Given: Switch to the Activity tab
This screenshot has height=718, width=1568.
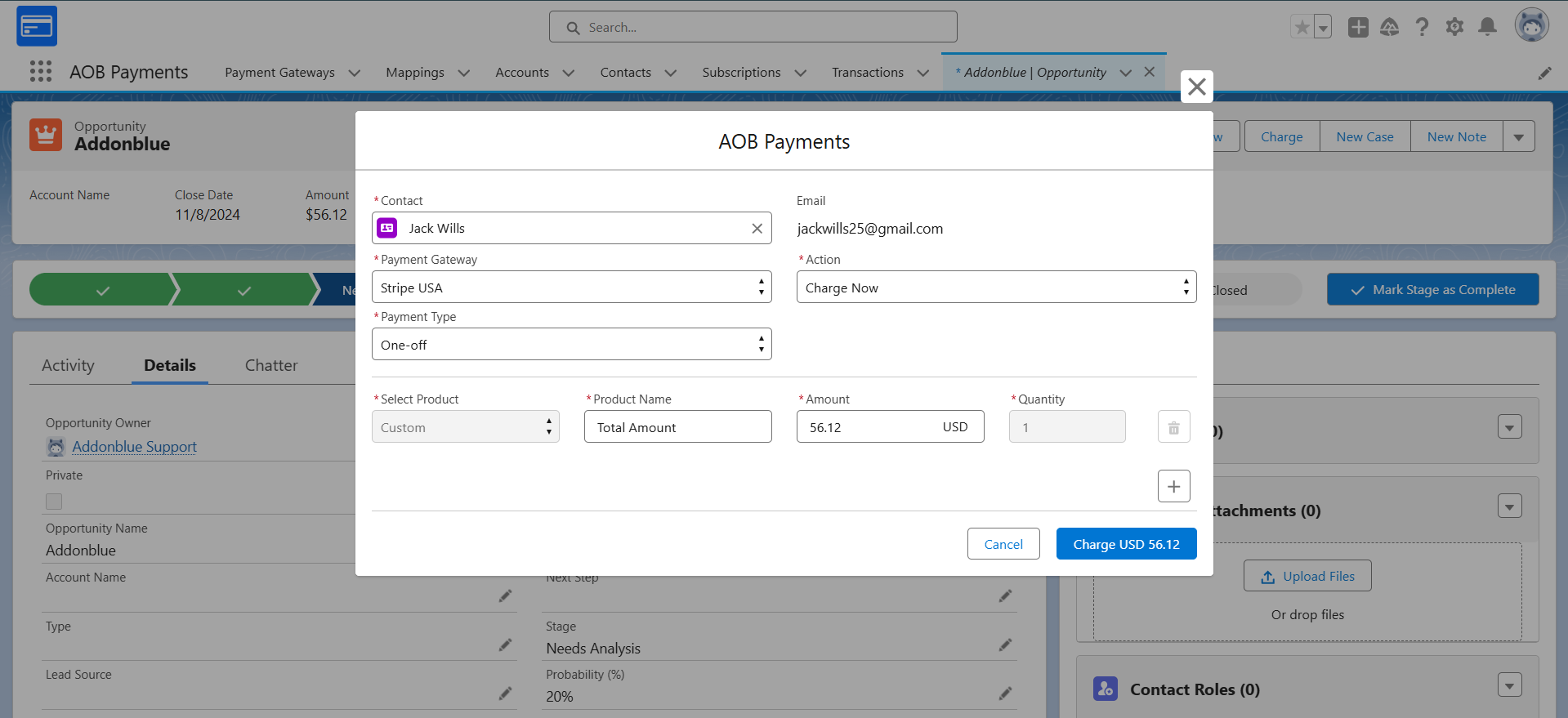Looking at the screenshot, I should click(68, 366).
